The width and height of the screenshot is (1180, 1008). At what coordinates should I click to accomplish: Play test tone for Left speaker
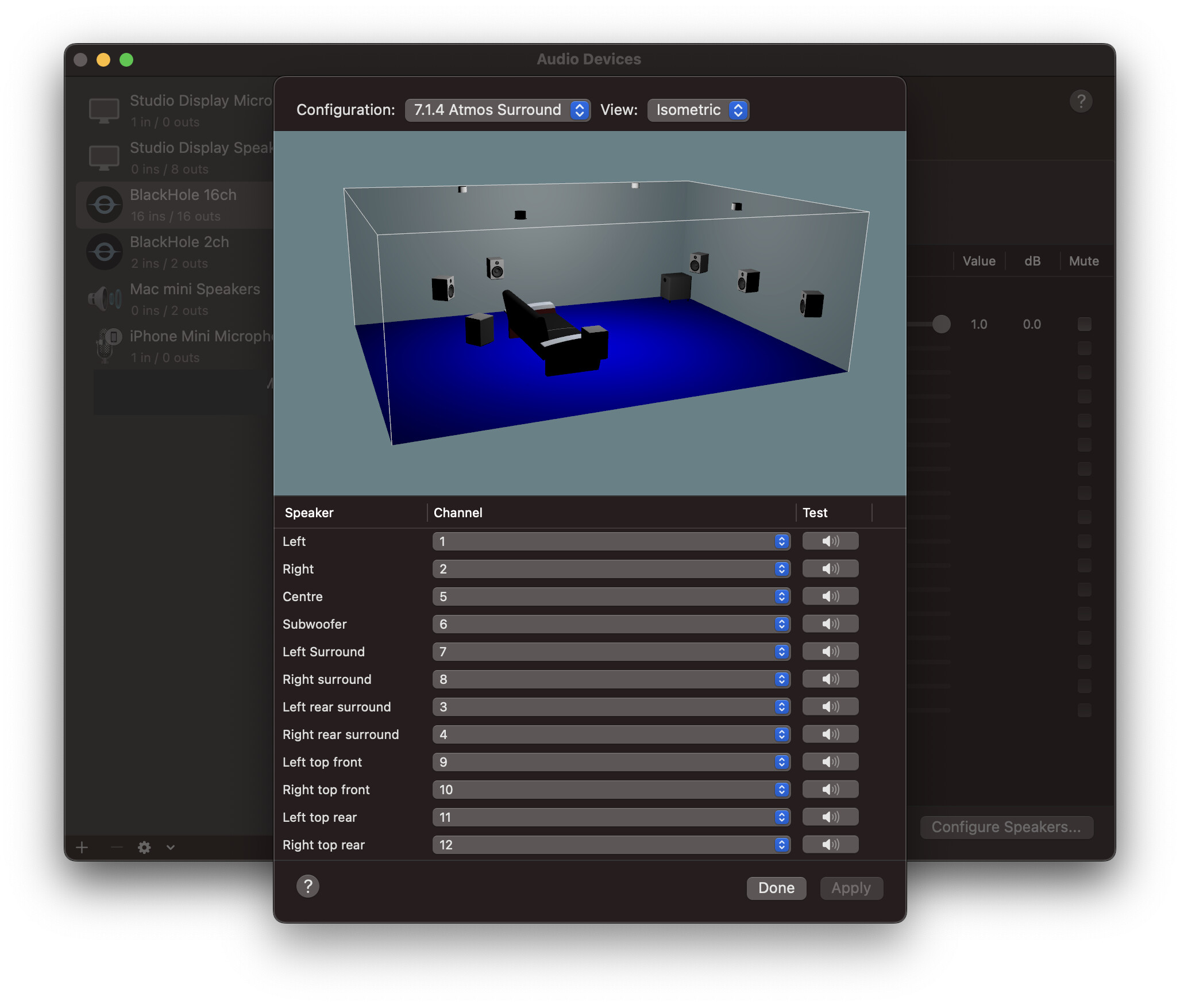click(x=830, y=541)
